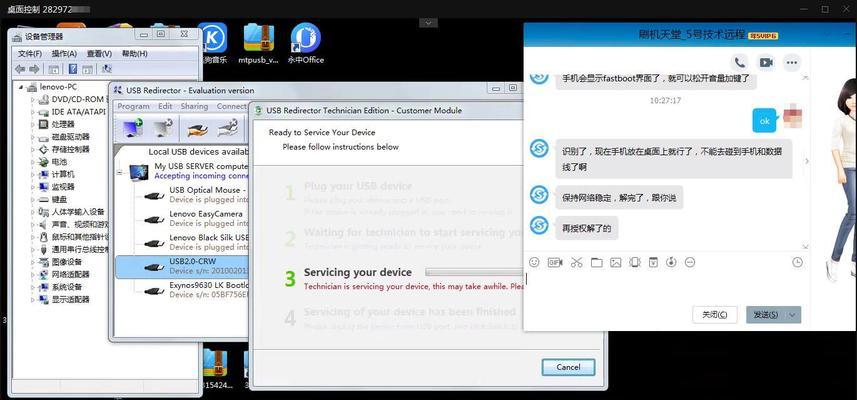Viewport: 857px width, 400px height.
Task: Click the scan hardware changes icon in Device Manager
Action: [x=107, y=69]
